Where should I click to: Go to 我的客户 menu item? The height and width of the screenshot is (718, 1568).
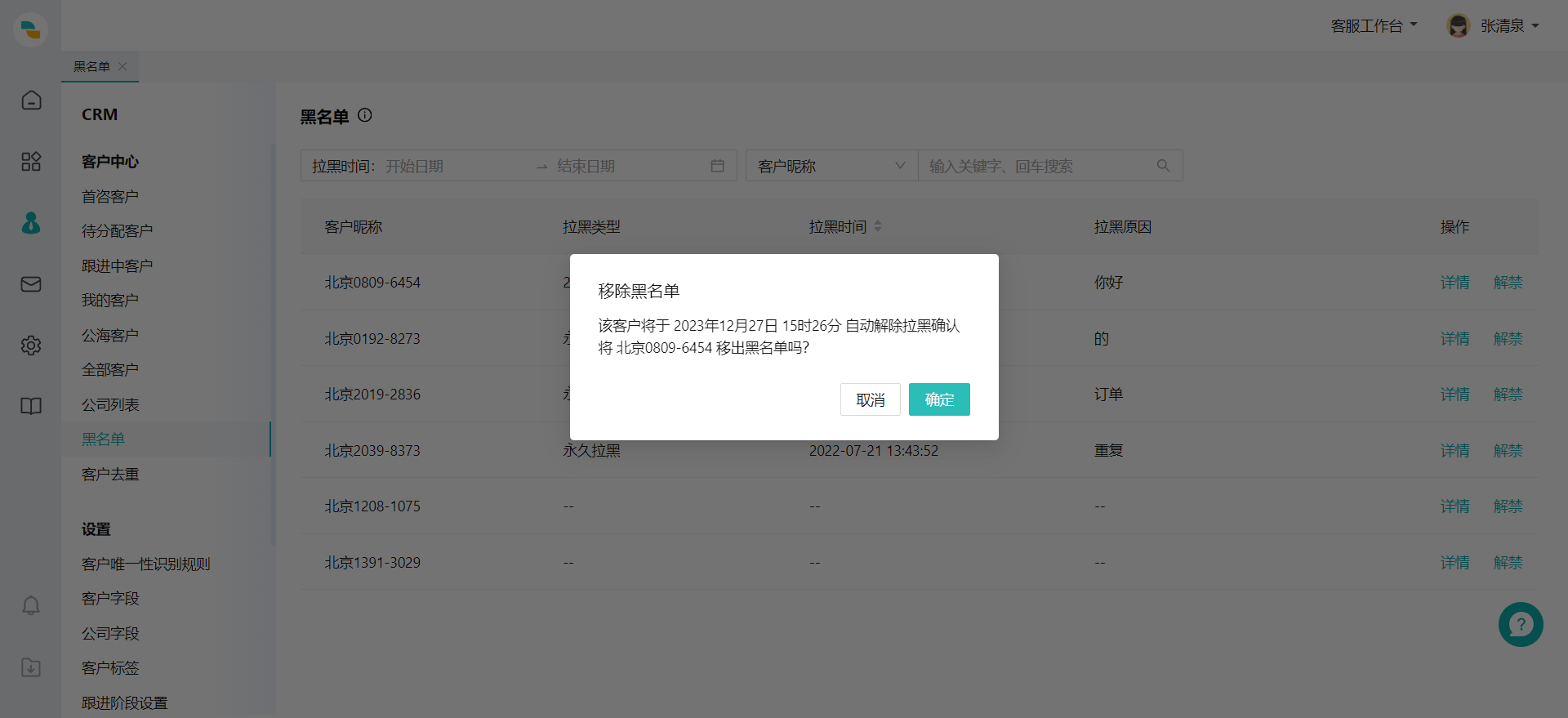tap(110, 301)
